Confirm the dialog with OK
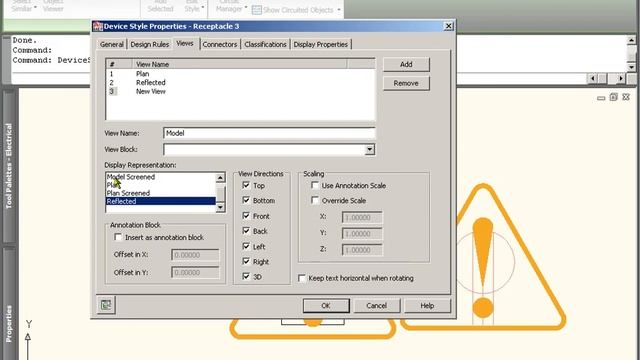The width and height of the screenshot is (640, 360). pos(326,305)
